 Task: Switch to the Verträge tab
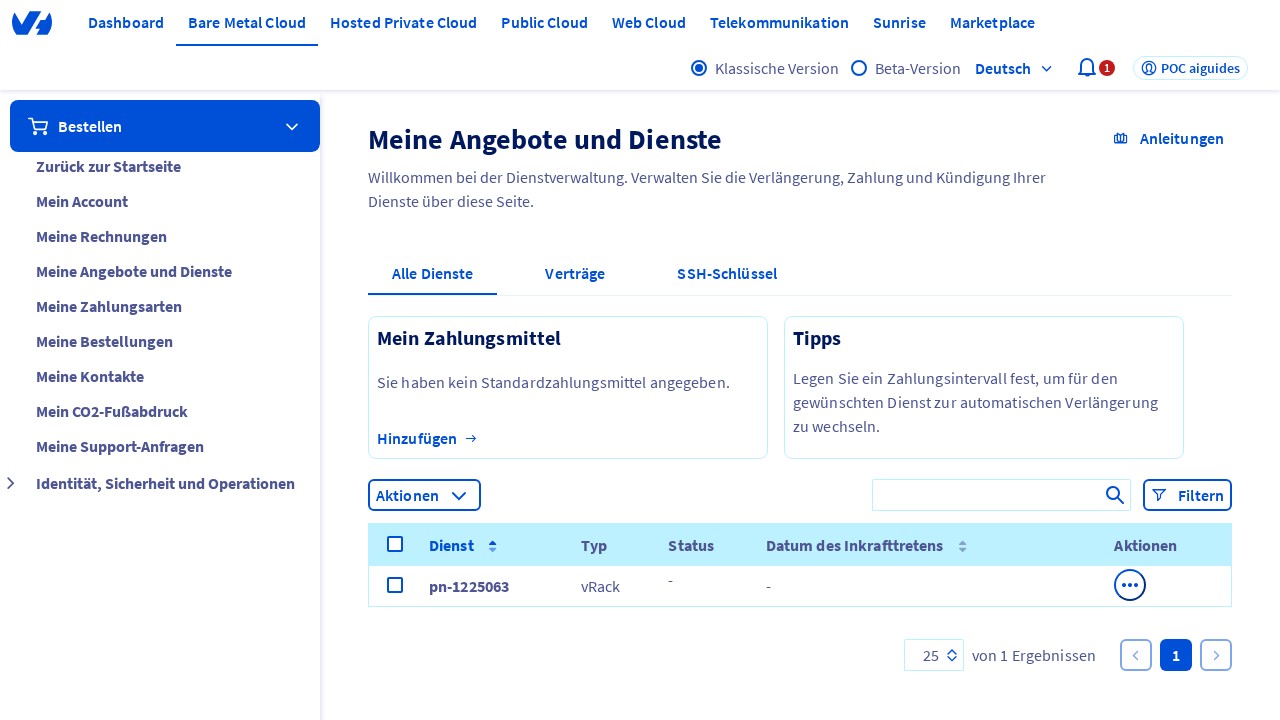[575, 273]
